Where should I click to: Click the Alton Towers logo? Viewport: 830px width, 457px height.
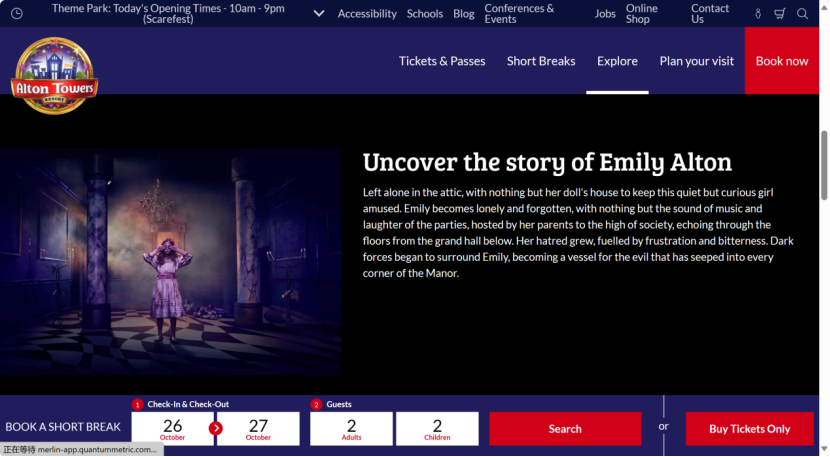point(54,75)
